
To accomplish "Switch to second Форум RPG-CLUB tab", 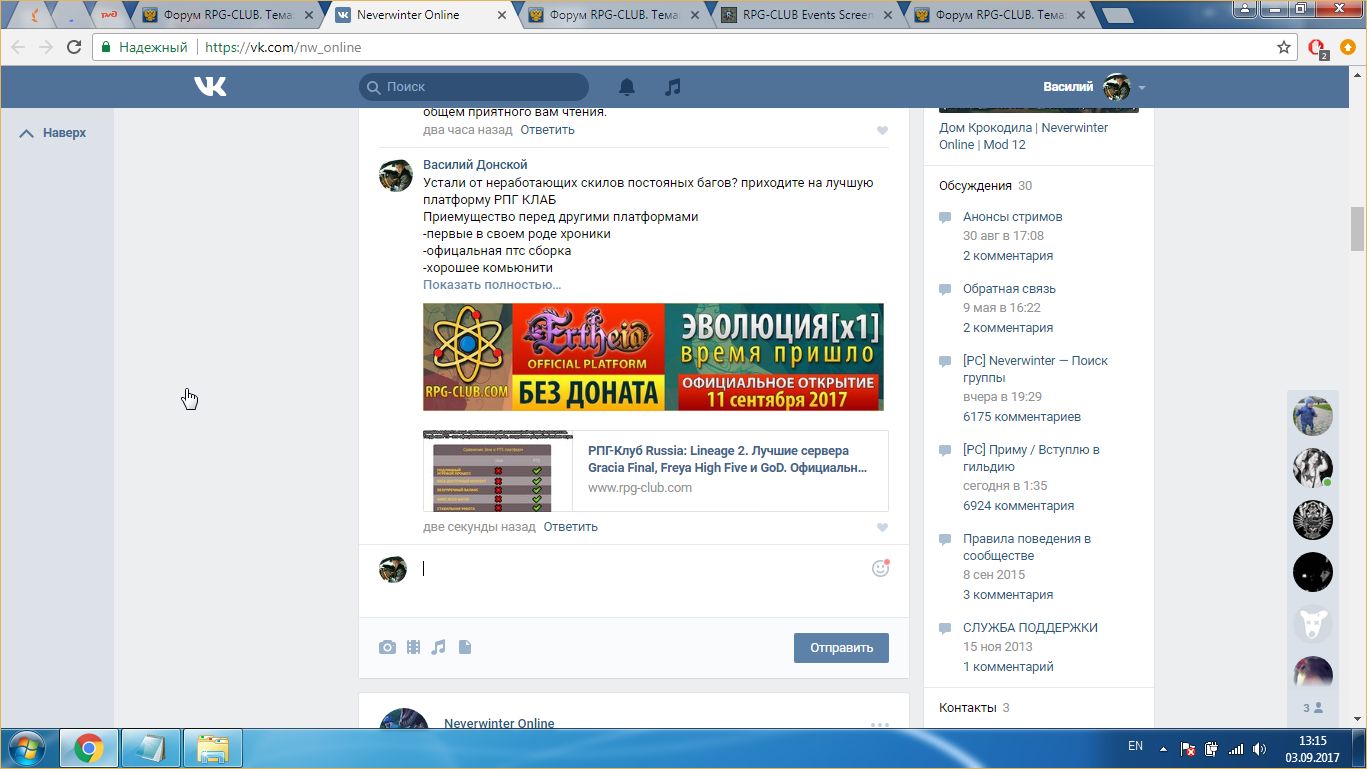I will point(612,15).
